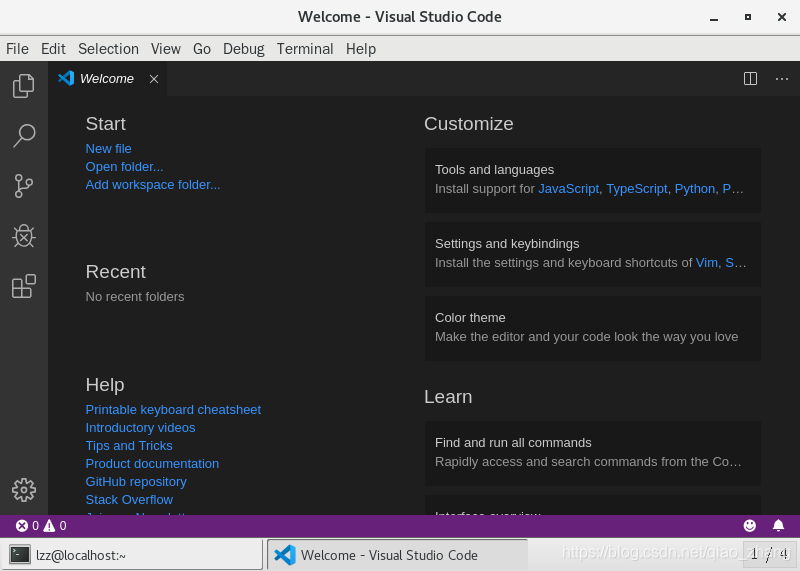Open the Edit menu

pos(53,49)
